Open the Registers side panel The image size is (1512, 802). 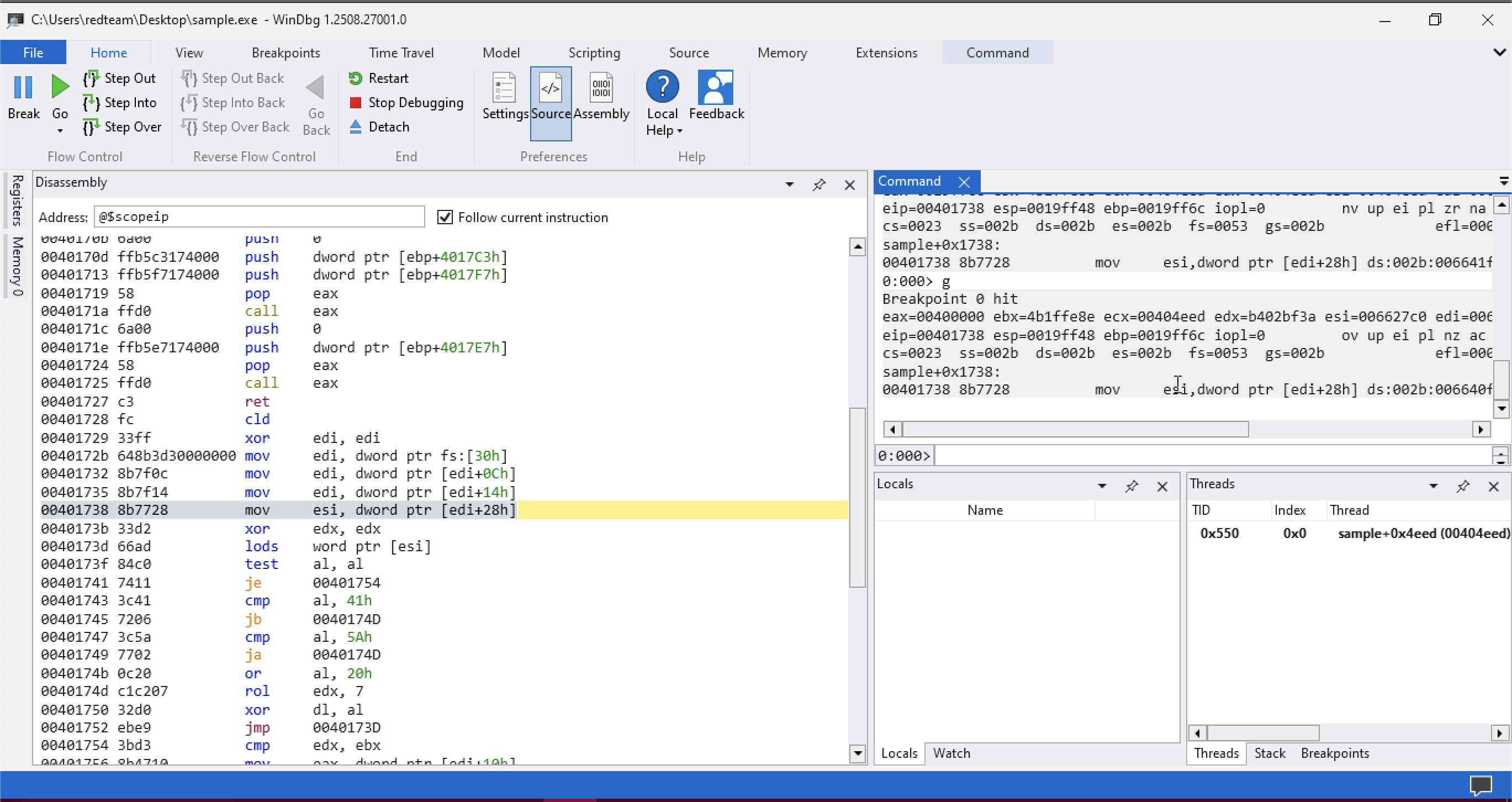17,200
